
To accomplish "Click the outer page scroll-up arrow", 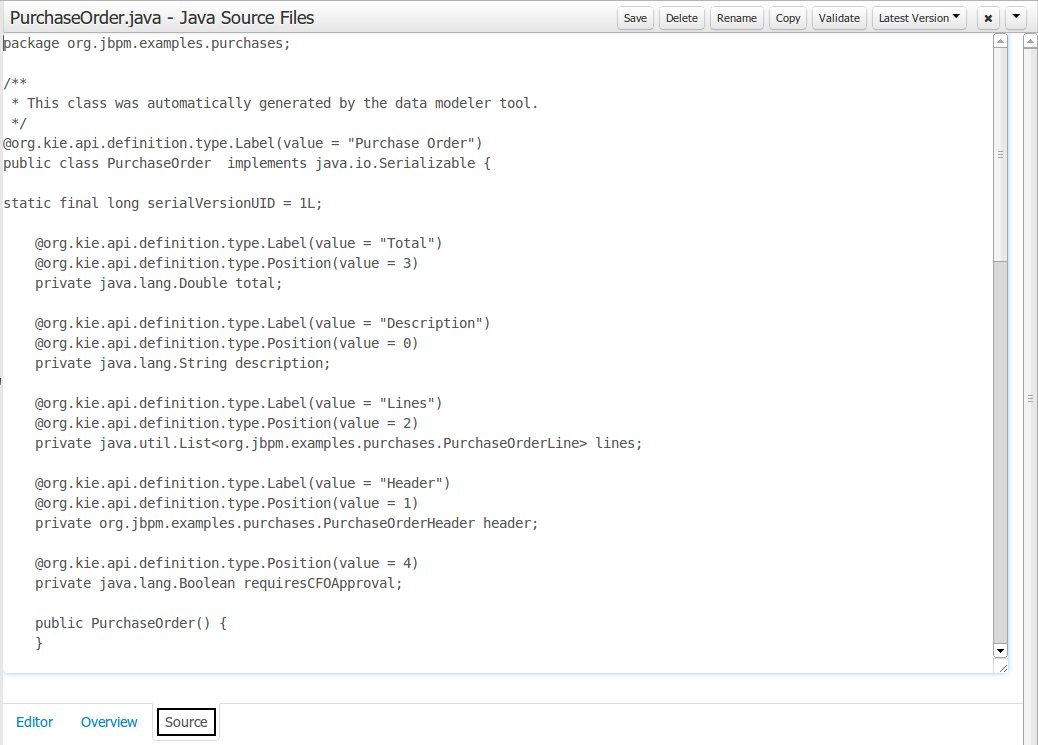I will coord(1030,41).
